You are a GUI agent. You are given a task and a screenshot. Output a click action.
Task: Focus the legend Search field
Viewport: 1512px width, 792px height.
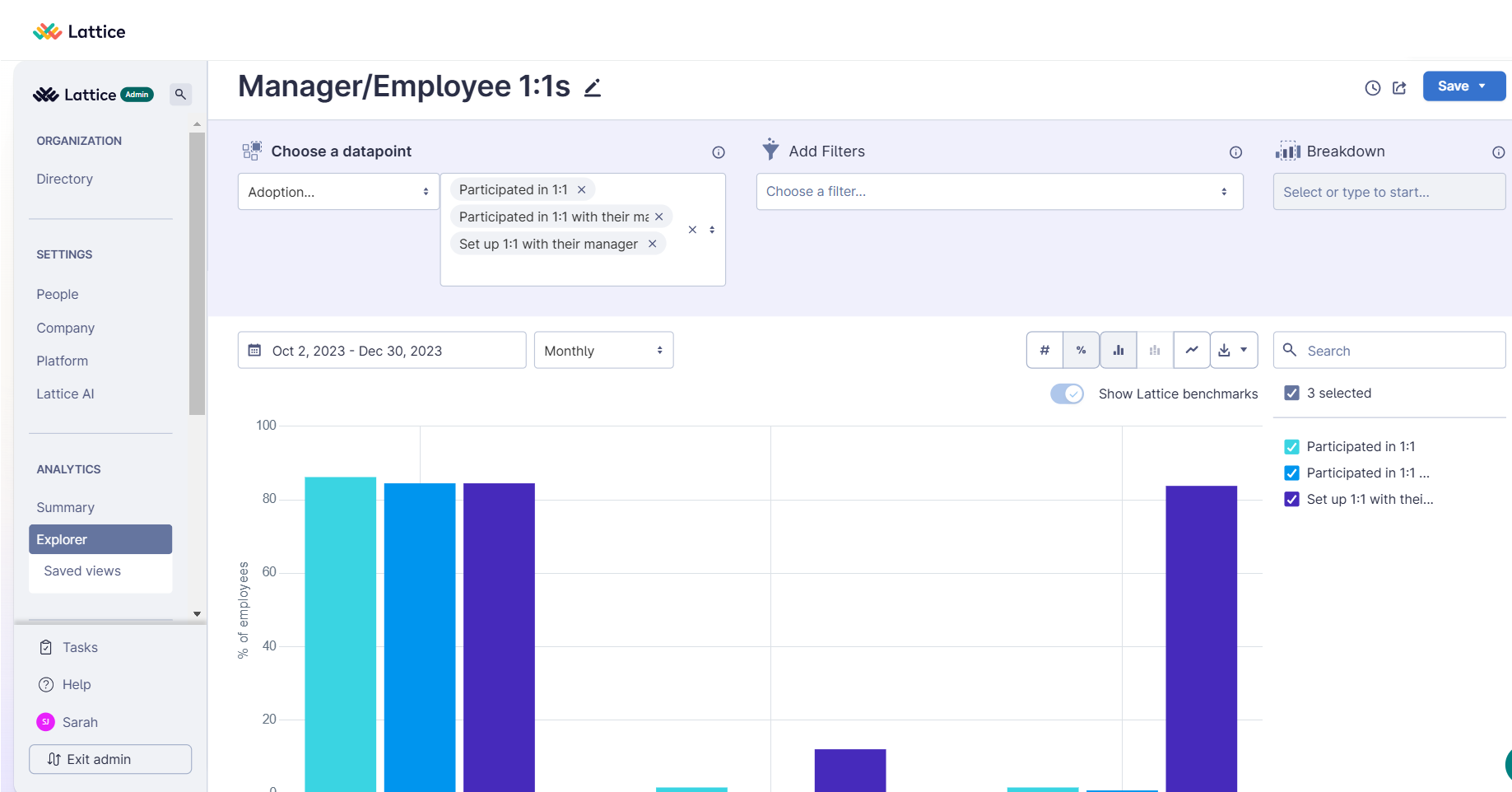click(1389, 350)
